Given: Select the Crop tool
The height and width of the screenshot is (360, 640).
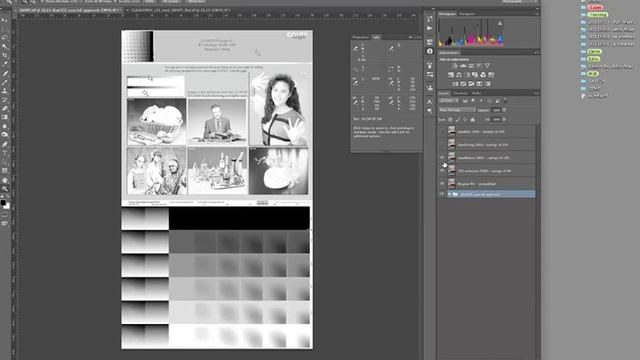Looking at the screenshot, I should [4, 55].
